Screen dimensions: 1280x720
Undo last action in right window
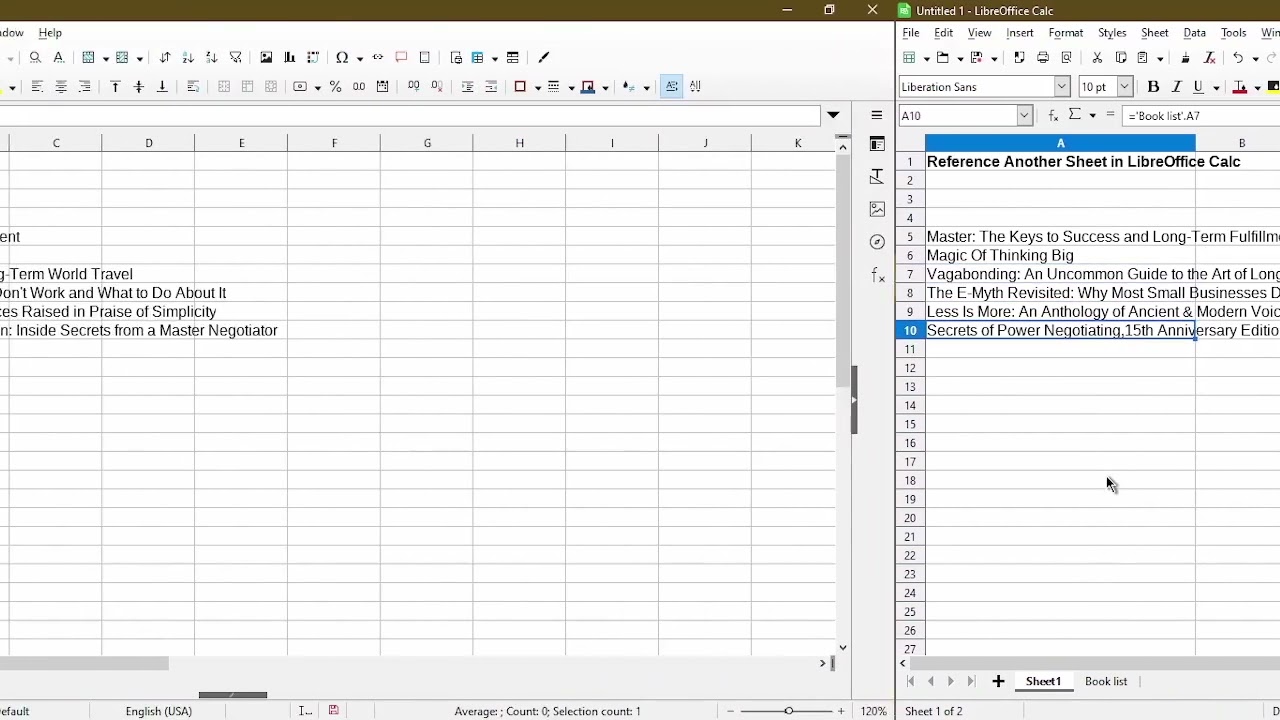tap(1238, 58)
